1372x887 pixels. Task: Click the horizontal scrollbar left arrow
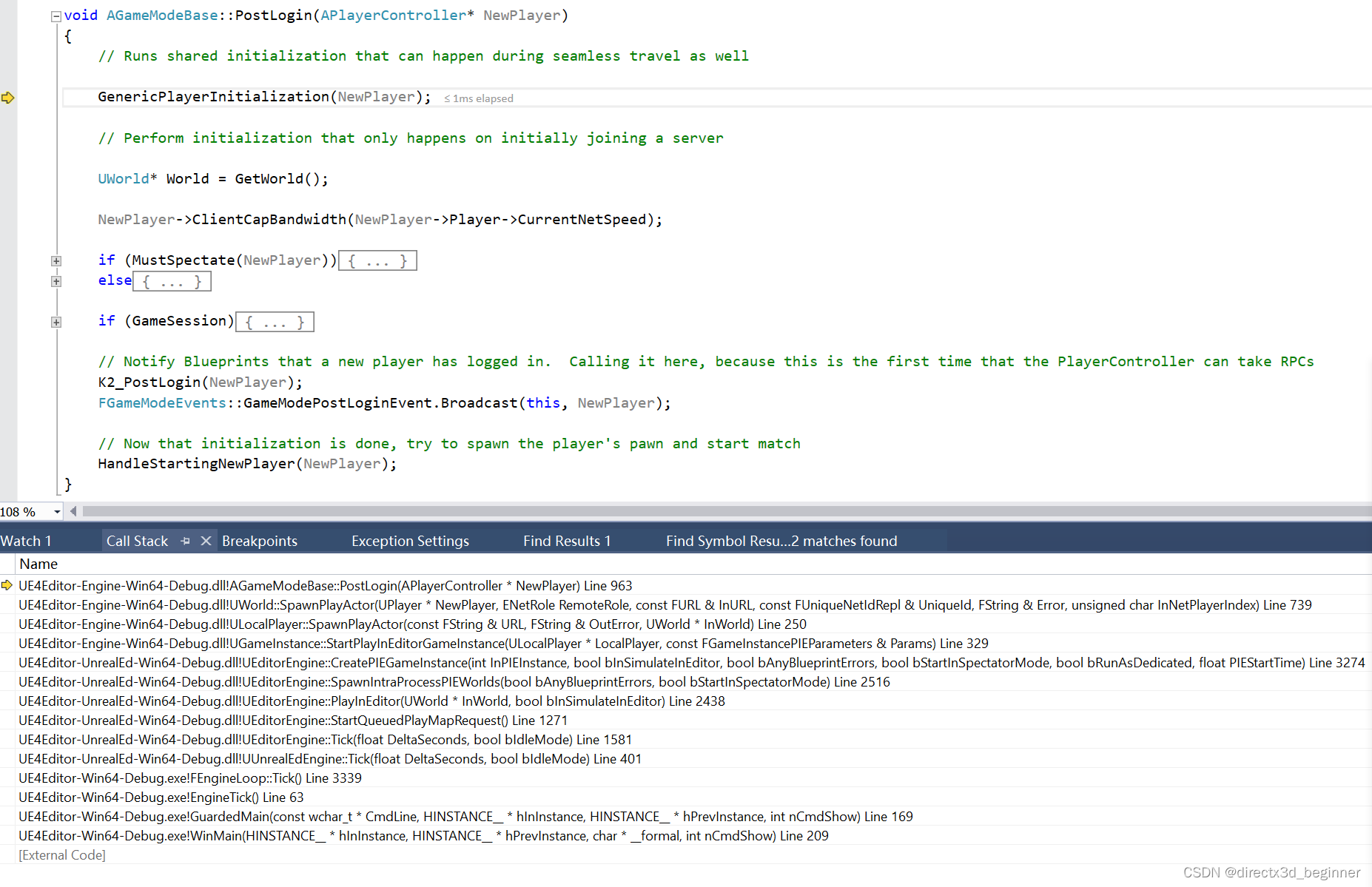[x=73, y=511]
